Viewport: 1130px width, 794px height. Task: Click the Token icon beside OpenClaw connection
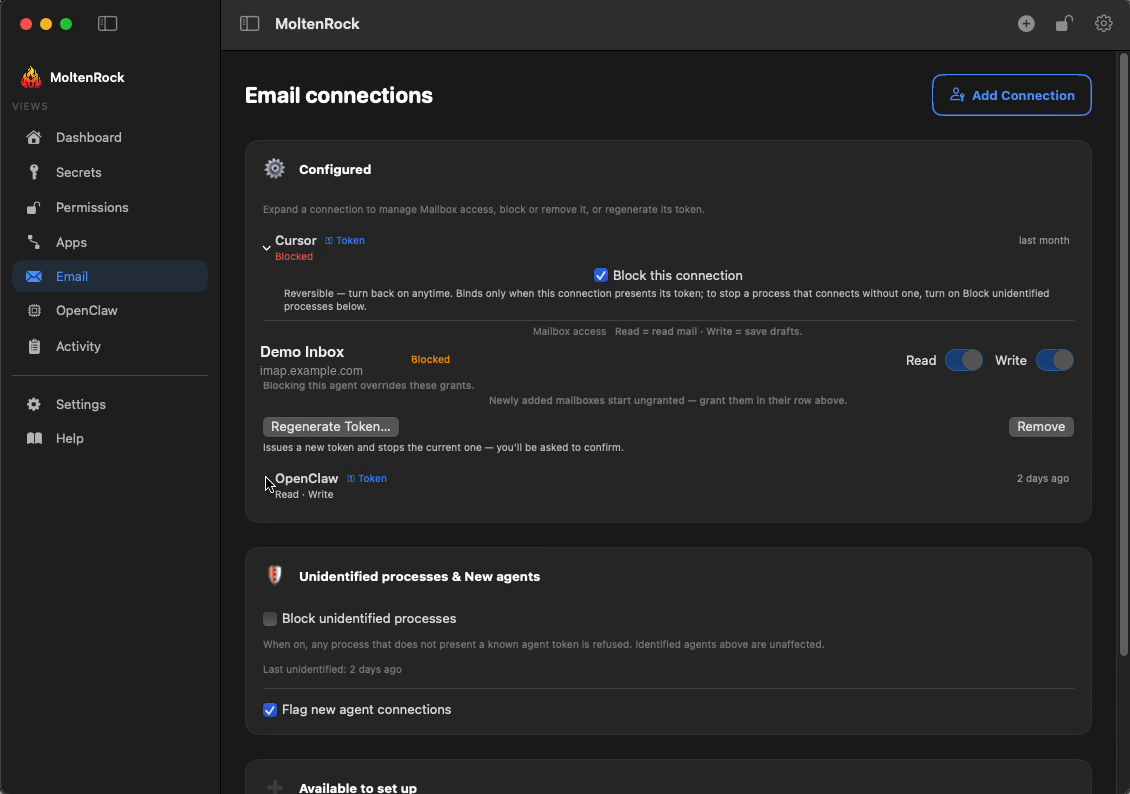[351, 478]
